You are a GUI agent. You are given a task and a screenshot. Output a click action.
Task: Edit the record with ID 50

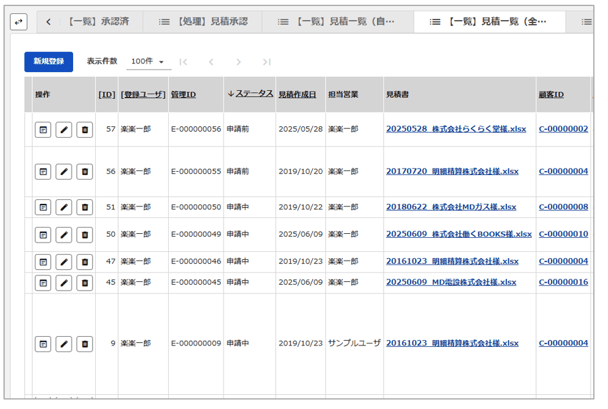click(64, 235)
